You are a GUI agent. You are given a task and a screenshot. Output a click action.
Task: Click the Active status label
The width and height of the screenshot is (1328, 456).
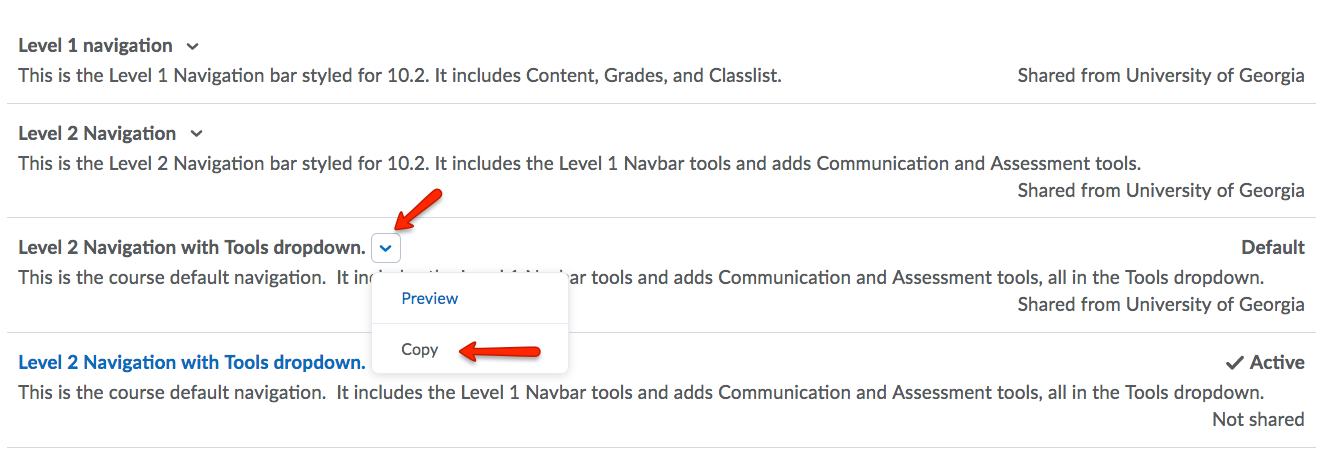1277,363
